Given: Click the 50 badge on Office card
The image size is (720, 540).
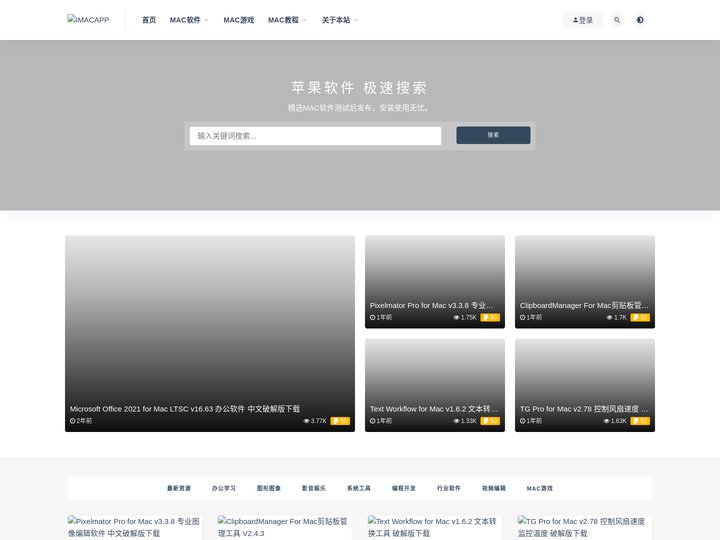Looking at the screenshot, I should tap(340, 421).
